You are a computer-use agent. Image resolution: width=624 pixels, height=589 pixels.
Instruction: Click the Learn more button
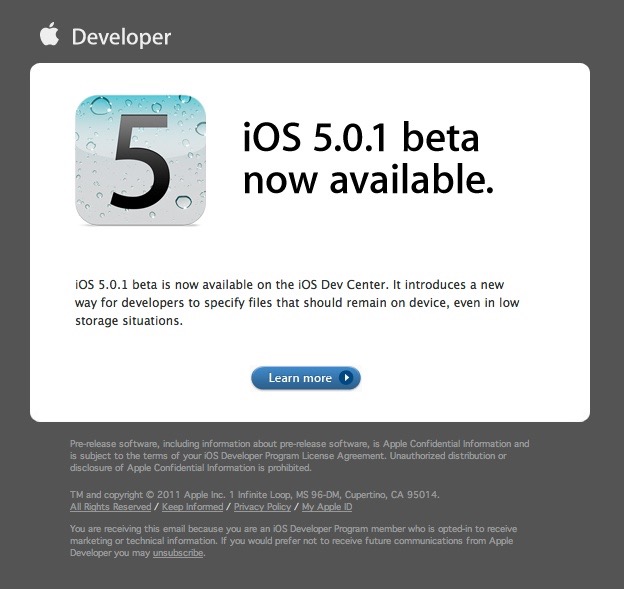coord(306,378)
